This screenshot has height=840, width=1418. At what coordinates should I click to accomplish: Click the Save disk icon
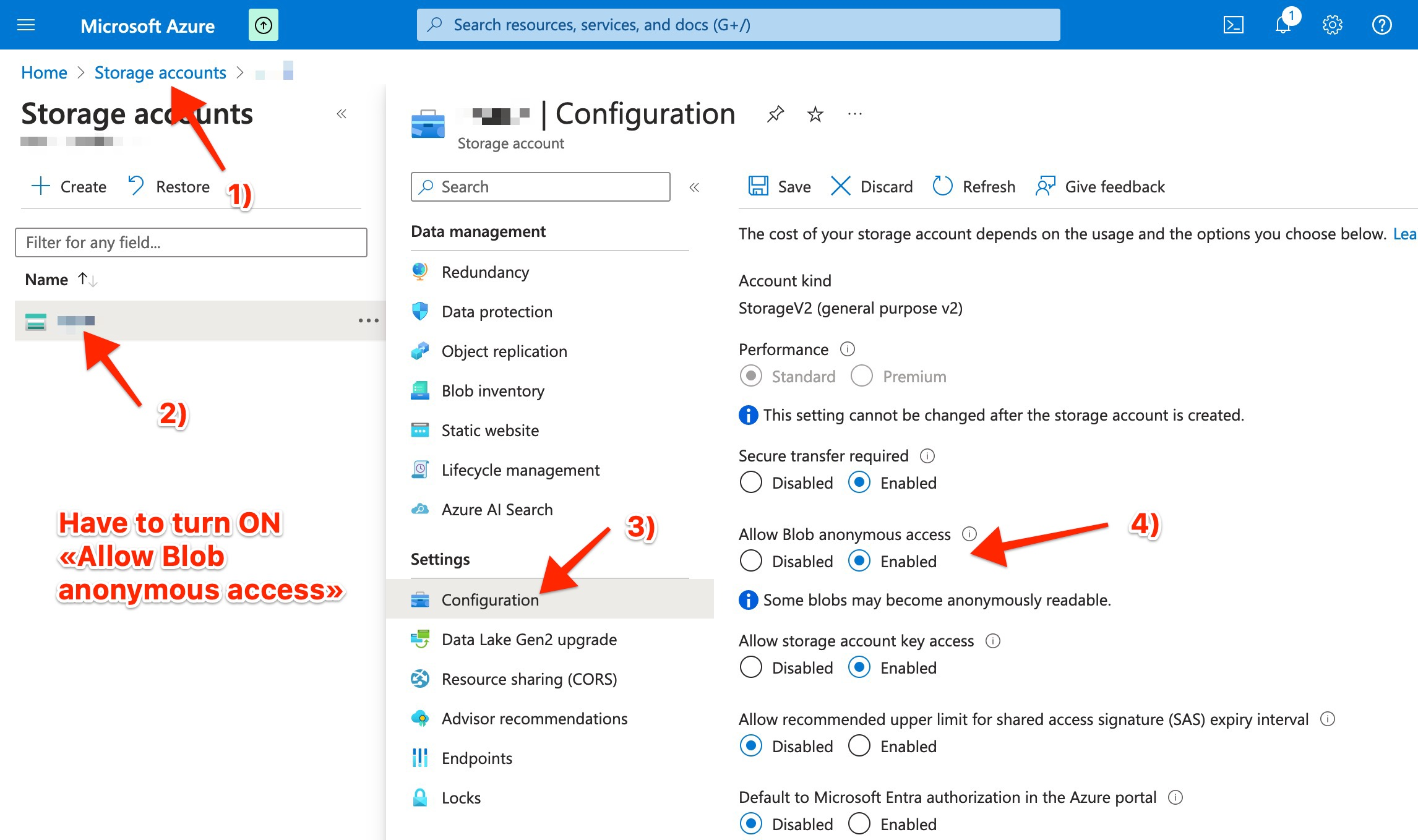click(x=758, y=186)
